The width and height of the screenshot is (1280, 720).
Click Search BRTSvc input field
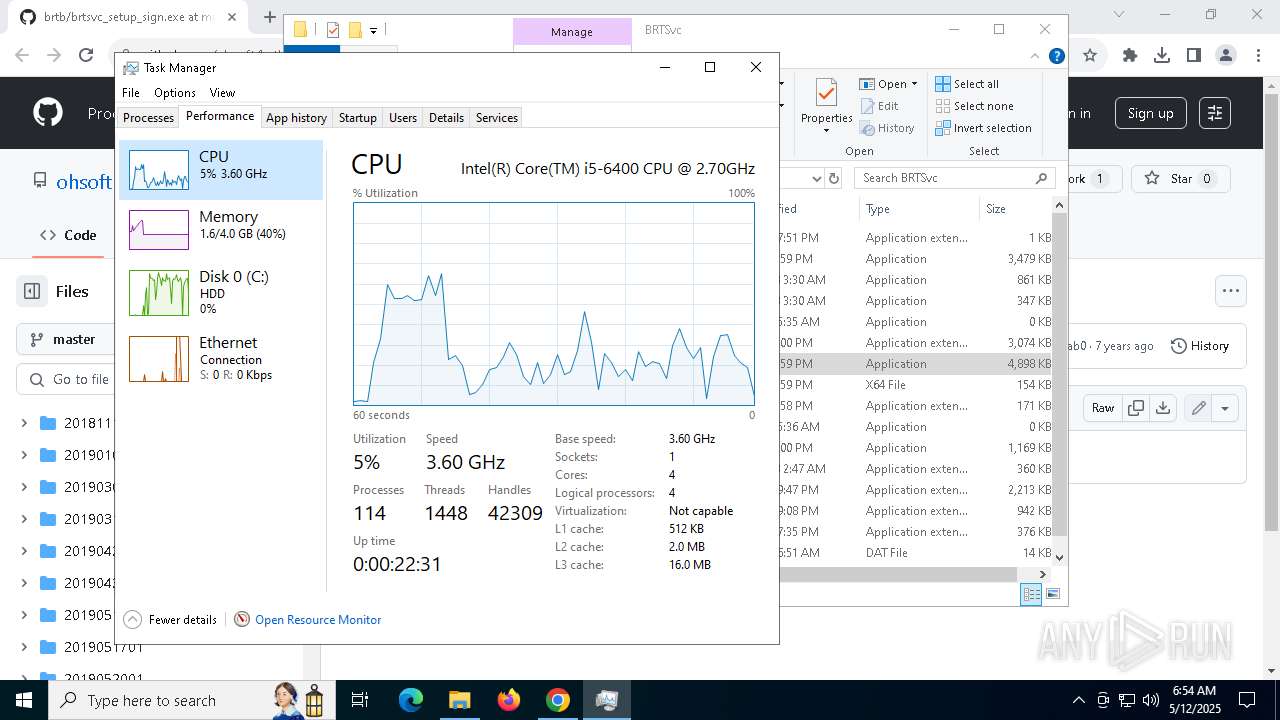(x=944, y=178)
